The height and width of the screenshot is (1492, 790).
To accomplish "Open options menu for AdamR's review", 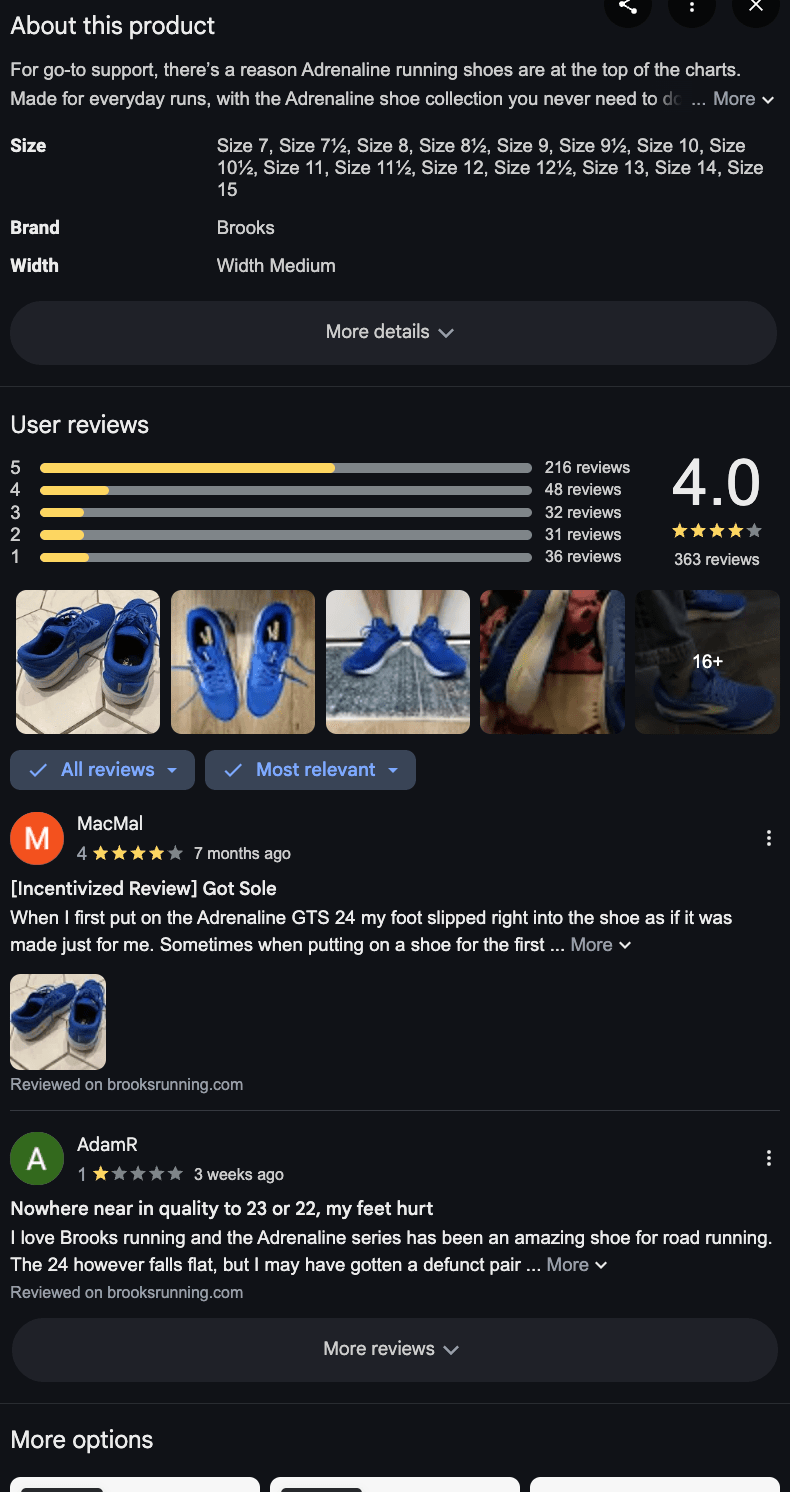I will (768, 1158).
